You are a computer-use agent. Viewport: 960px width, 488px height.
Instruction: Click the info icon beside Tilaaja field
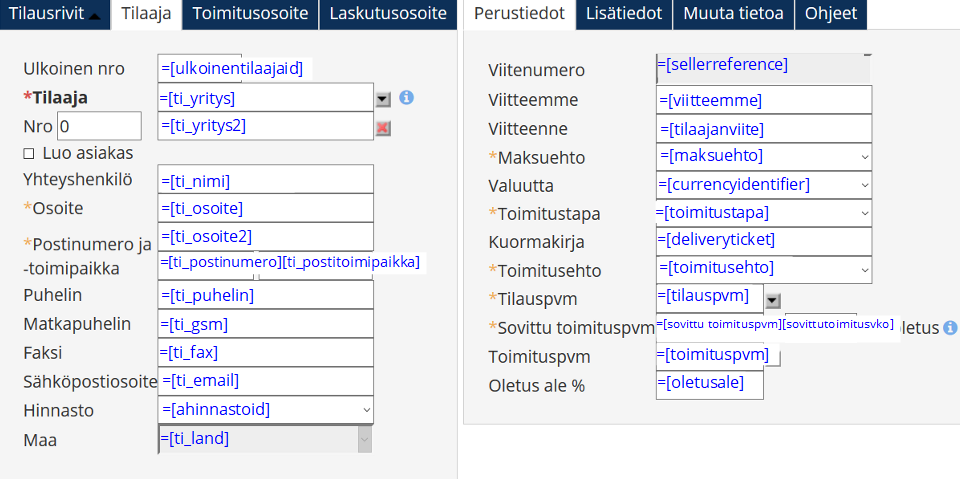point(406,98)
